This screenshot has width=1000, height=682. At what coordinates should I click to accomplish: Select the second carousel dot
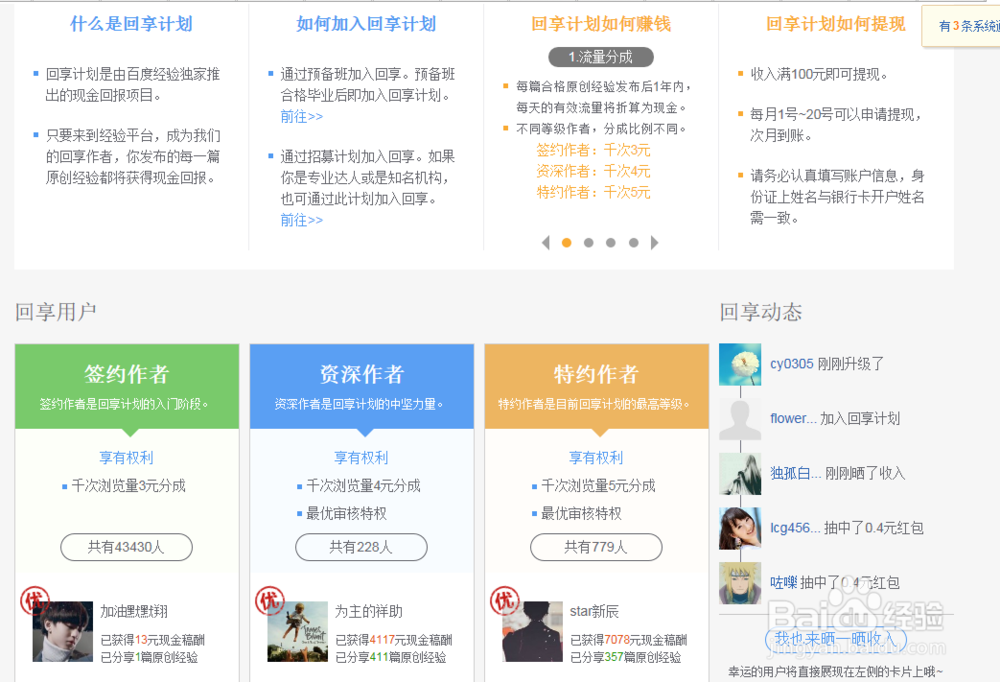coord(565,242)
